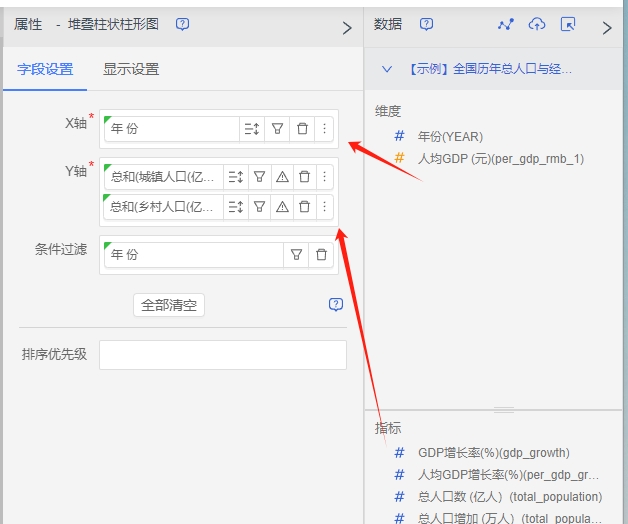Click help icon next to 堆叠柱状柱形图 title
This screenshot has width=628, height=524.
click(182, 25)
